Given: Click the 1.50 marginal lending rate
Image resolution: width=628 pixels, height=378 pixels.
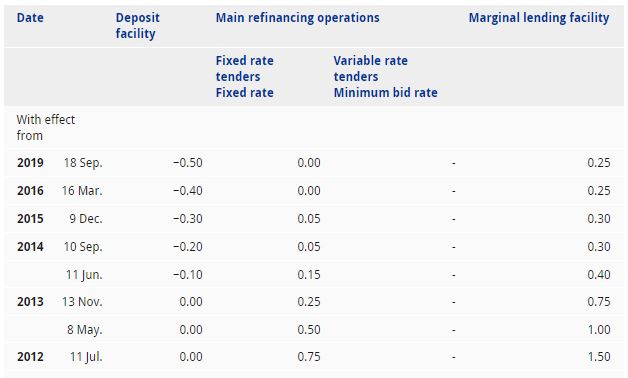Looking at the screenshot, I should point(599,357).
